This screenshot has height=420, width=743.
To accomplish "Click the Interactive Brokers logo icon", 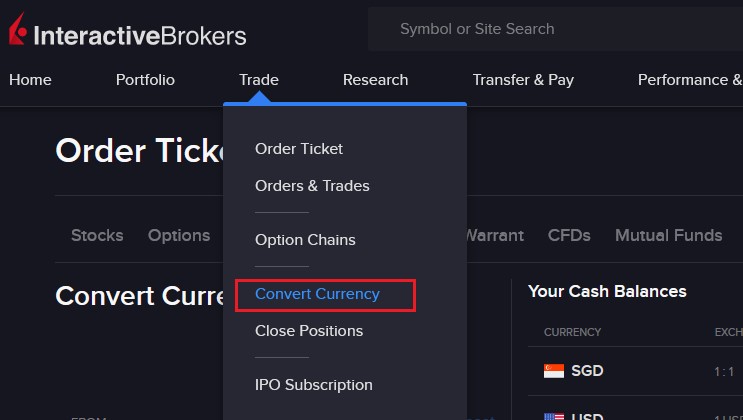I will click(x=18, y=29).
